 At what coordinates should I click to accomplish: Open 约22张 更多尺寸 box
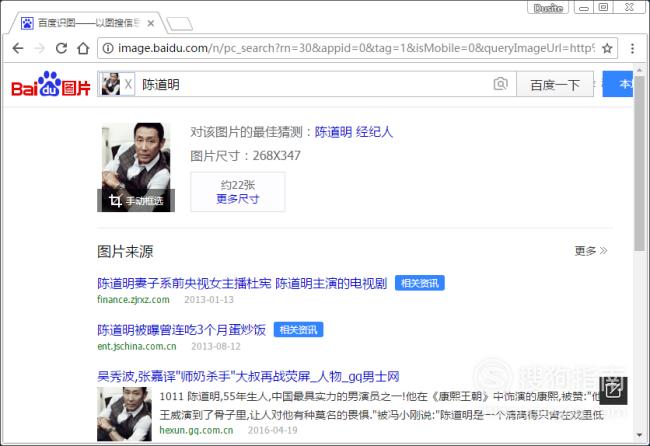pos(238,192)
